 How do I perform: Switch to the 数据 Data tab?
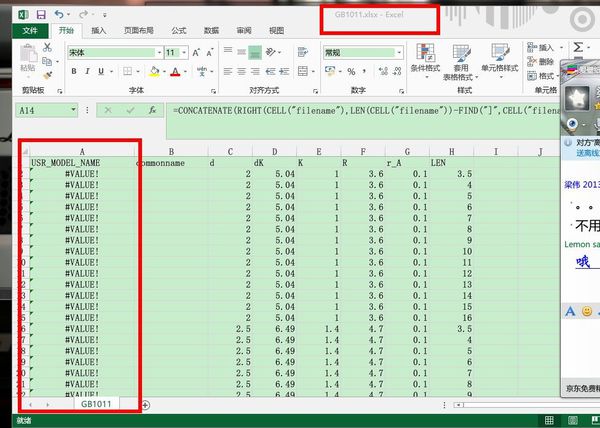(x=211, y=31)
